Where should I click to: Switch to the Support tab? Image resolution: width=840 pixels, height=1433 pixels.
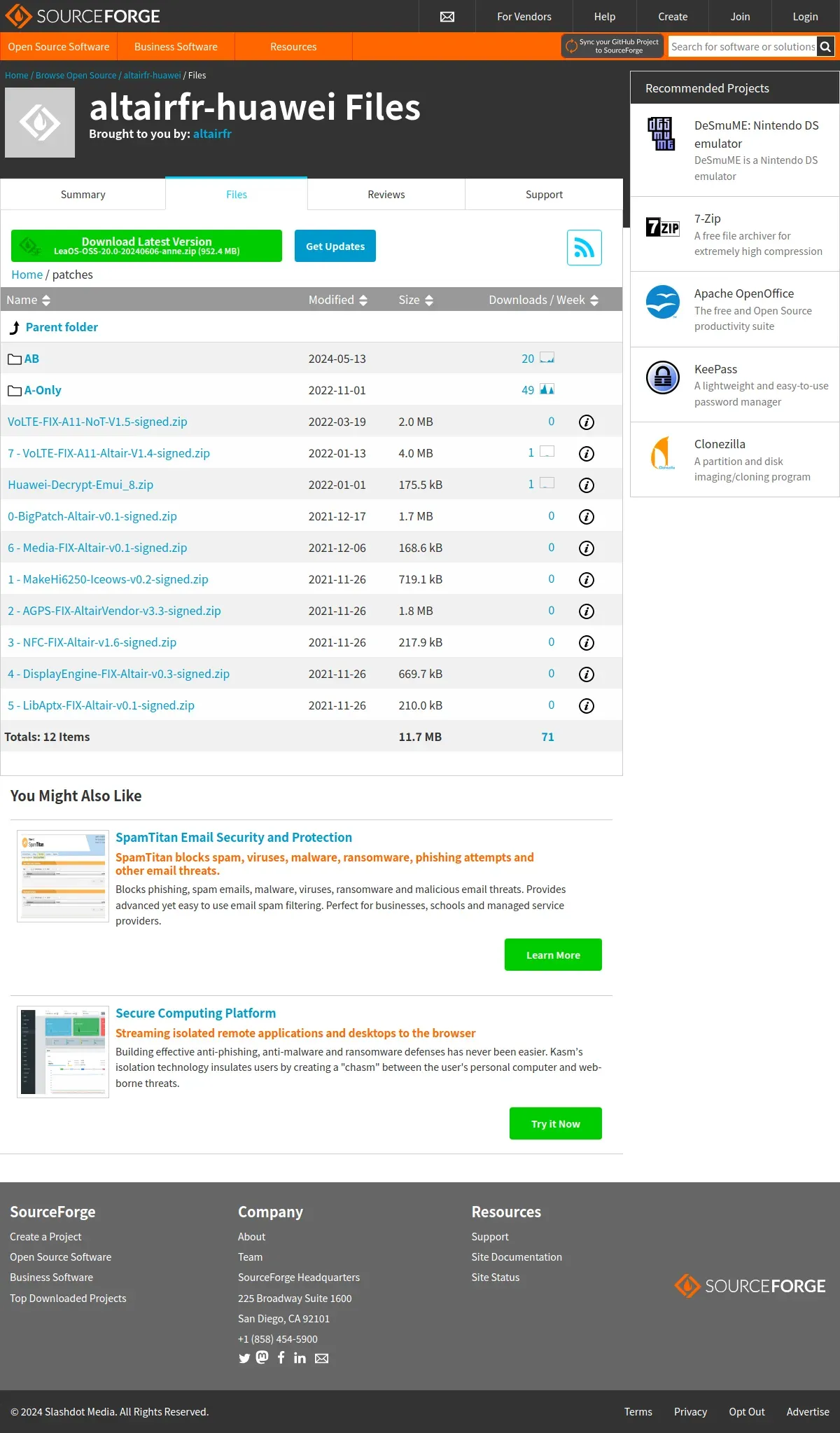coord(544,194)
